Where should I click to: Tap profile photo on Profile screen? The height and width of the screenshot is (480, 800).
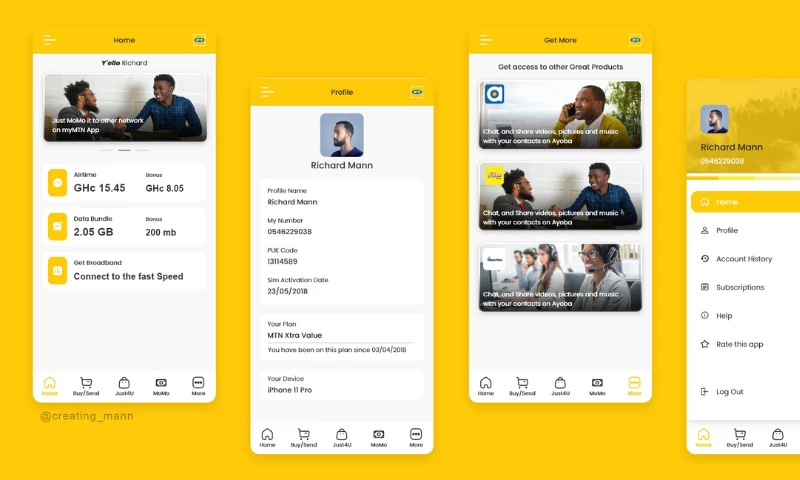click(342, 135)
